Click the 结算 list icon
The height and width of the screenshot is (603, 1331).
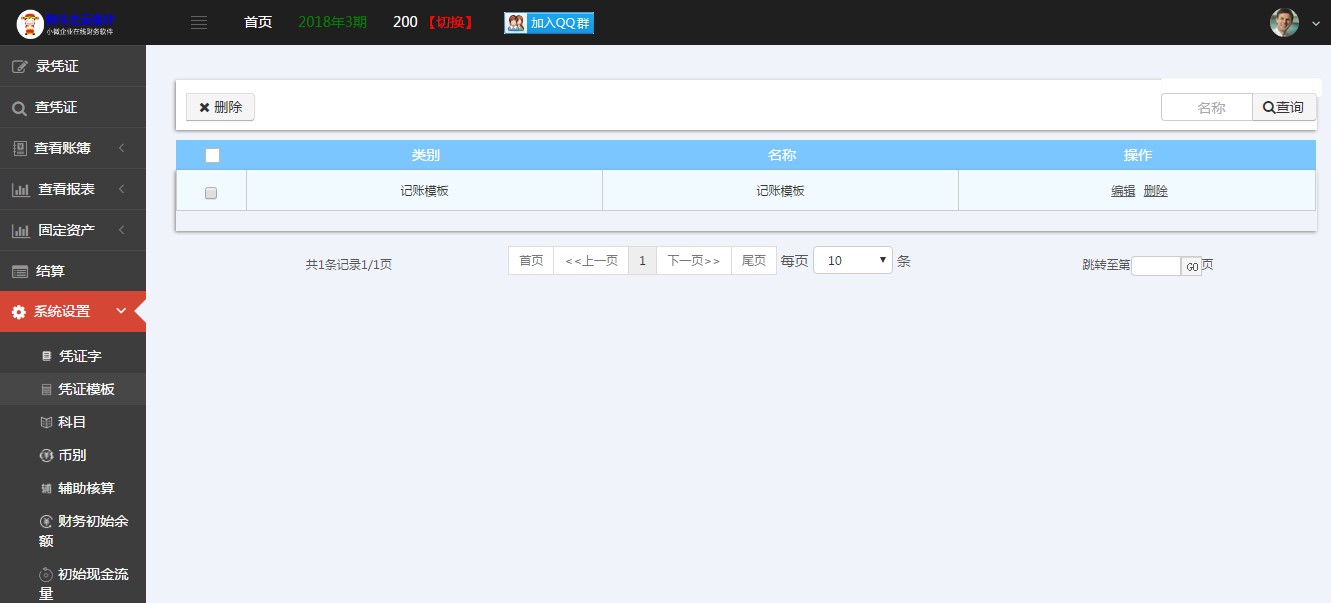click(19, 271)
